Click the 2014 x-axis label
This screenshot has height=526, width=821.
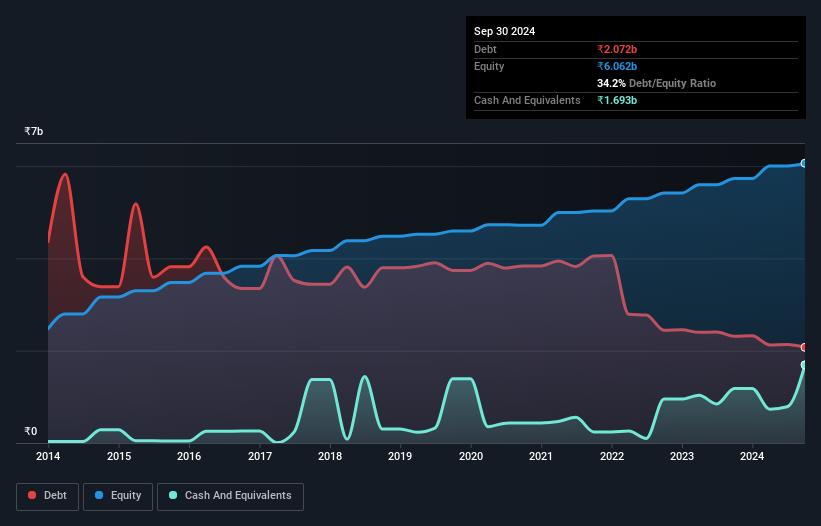point(48,456)
